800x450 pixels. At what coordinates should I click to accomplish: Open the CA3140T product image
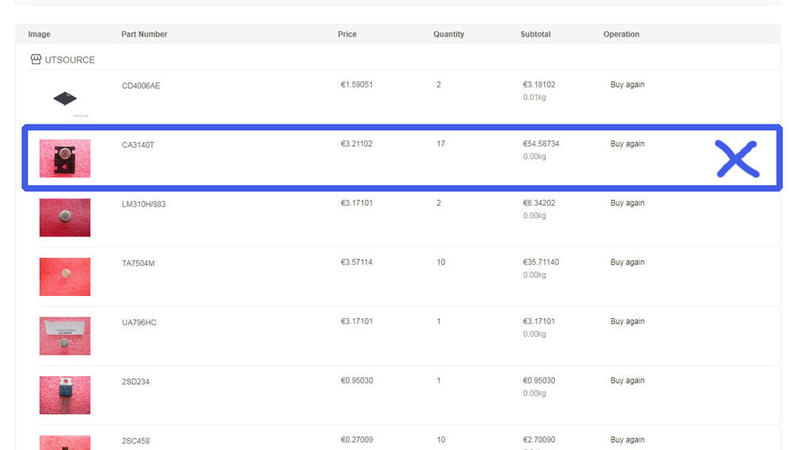65,158
